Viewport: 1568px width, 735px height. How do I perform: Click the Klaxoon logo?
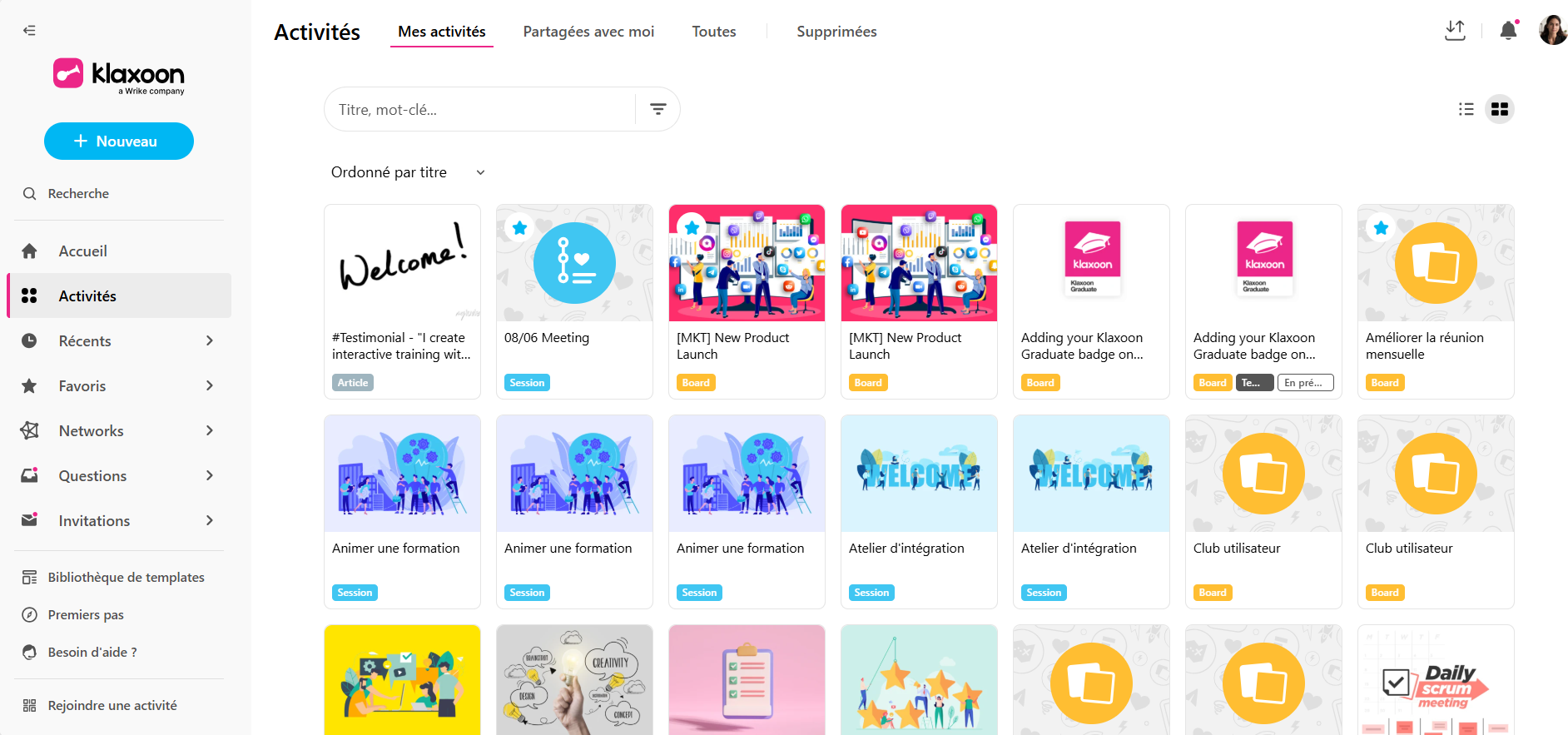(119, 77)
